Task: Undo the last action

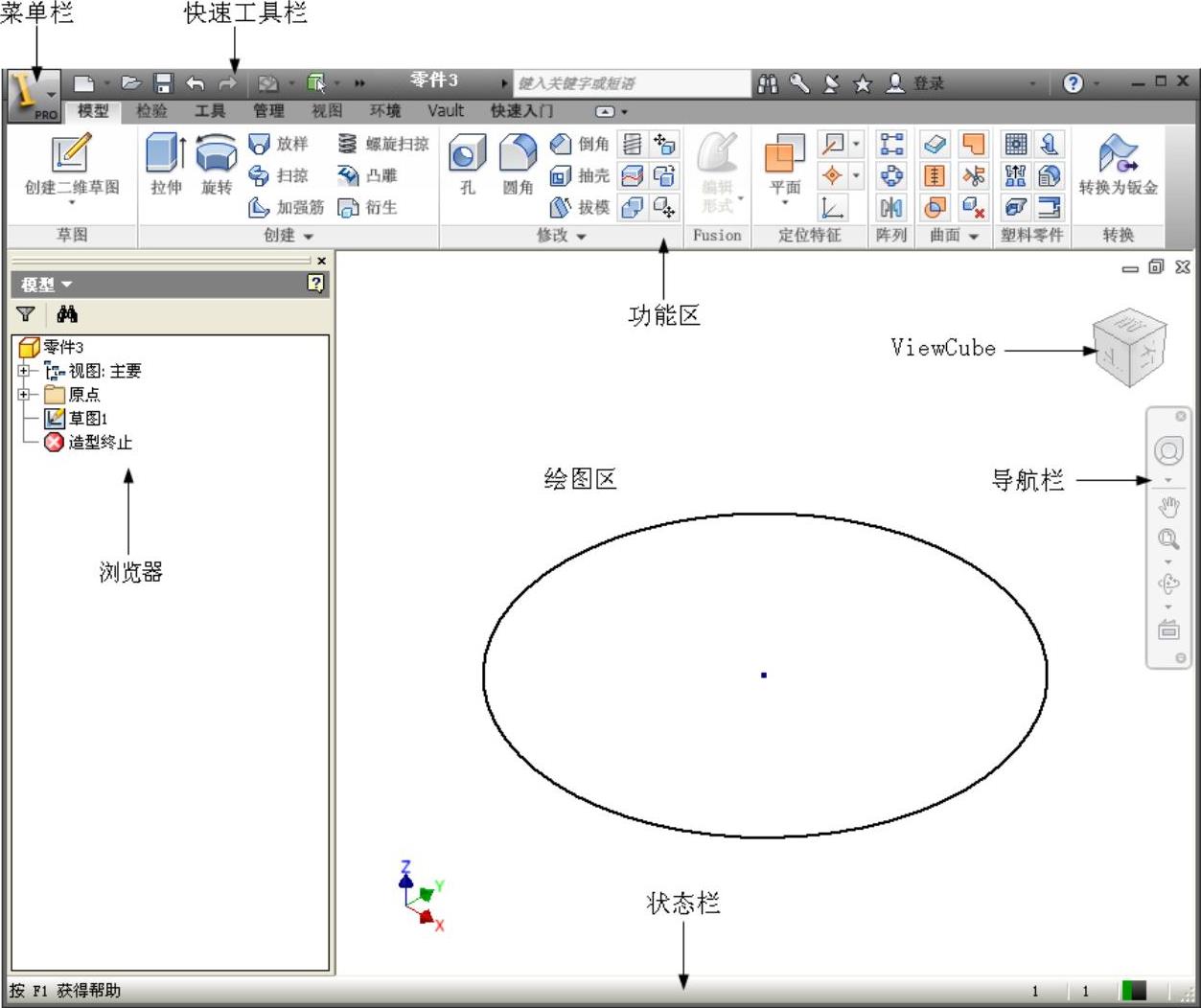Action: tap(195, 83)
